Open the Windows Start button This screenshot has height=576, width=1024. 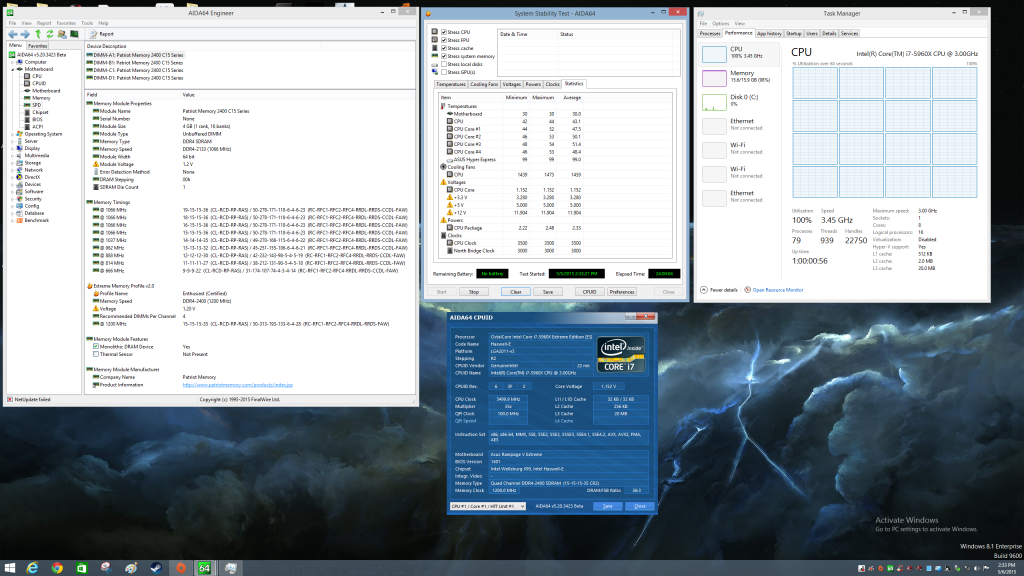(9, 568)
